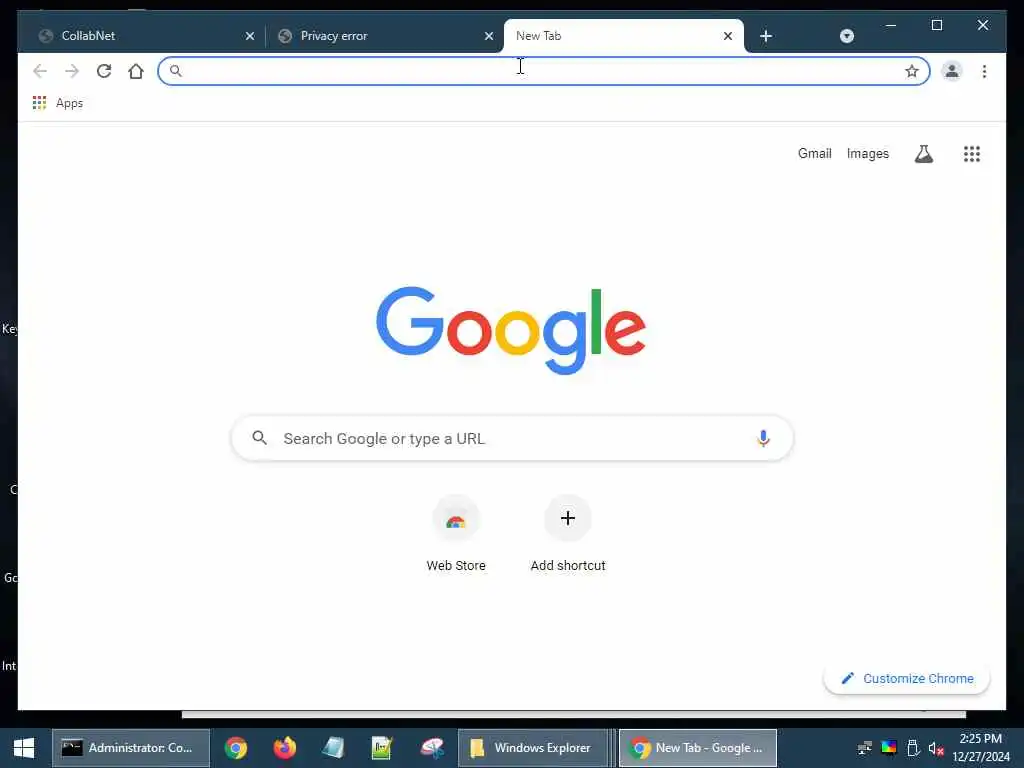The image size is (1024, 768).
Task: Reload the current page
Action: coord(104,71)
